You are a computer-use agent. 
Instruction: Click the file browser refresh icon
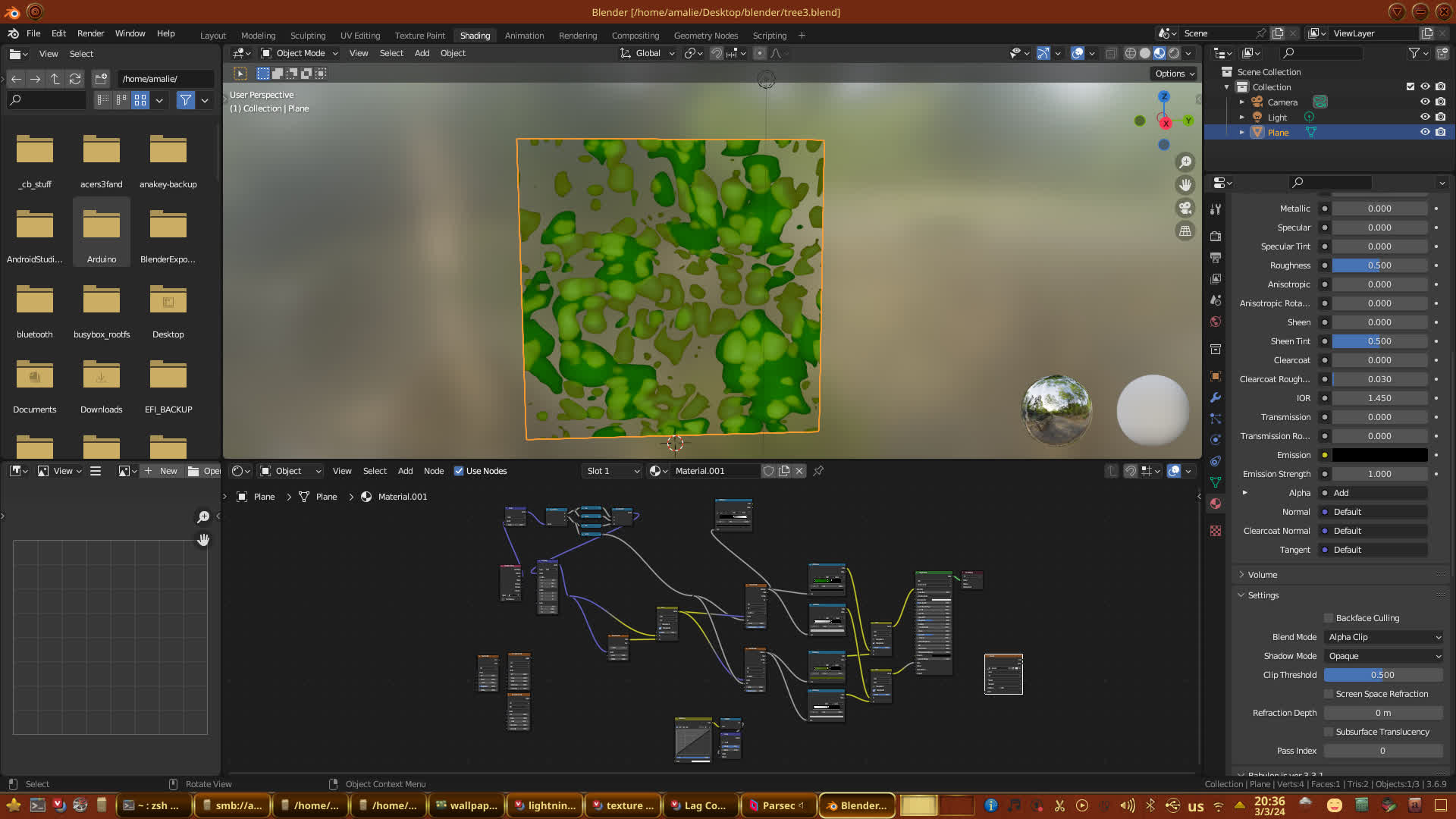75,79
